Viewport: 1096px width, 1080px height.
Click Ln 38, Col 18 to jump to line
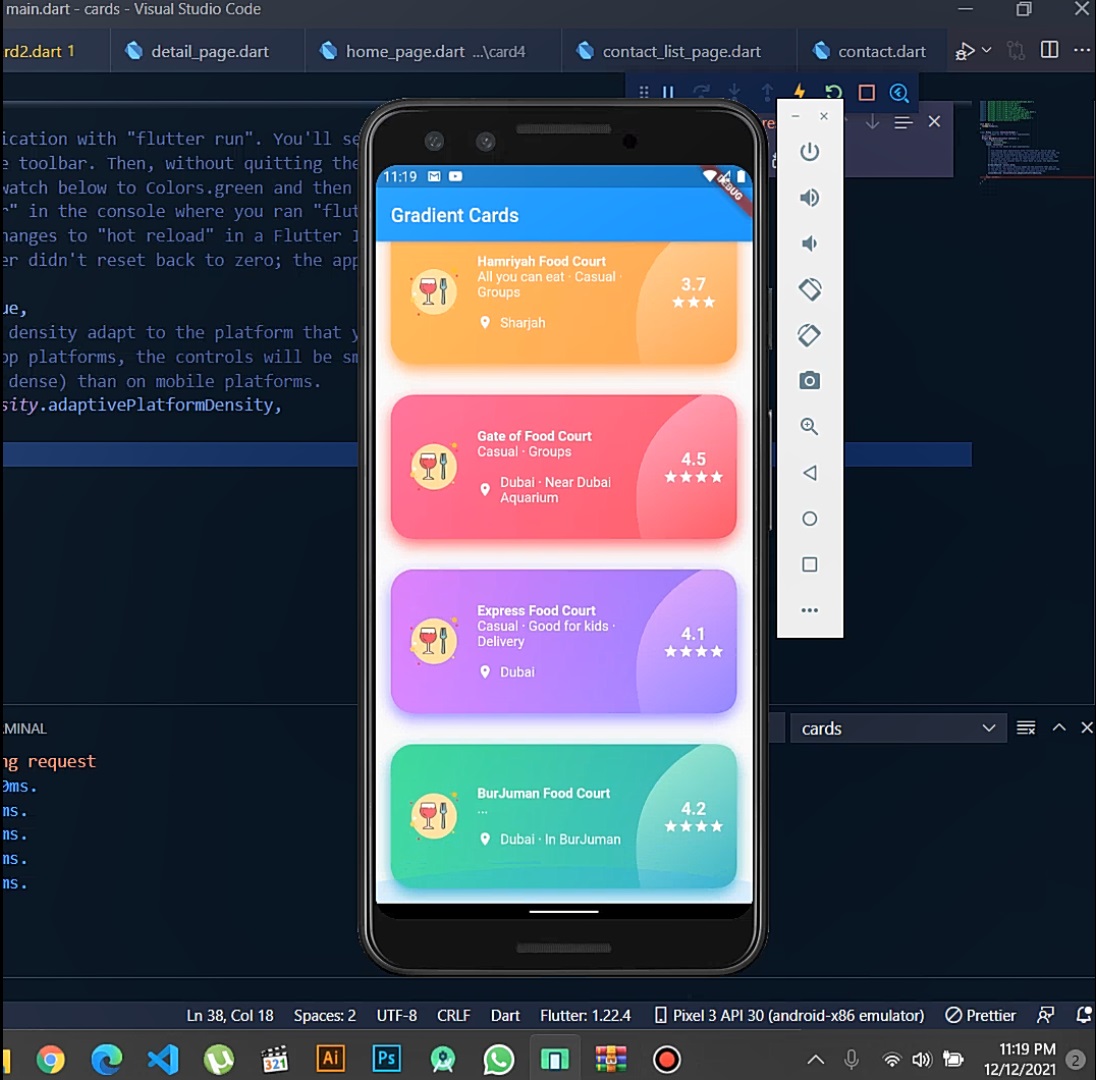[x=230, y=1015]
